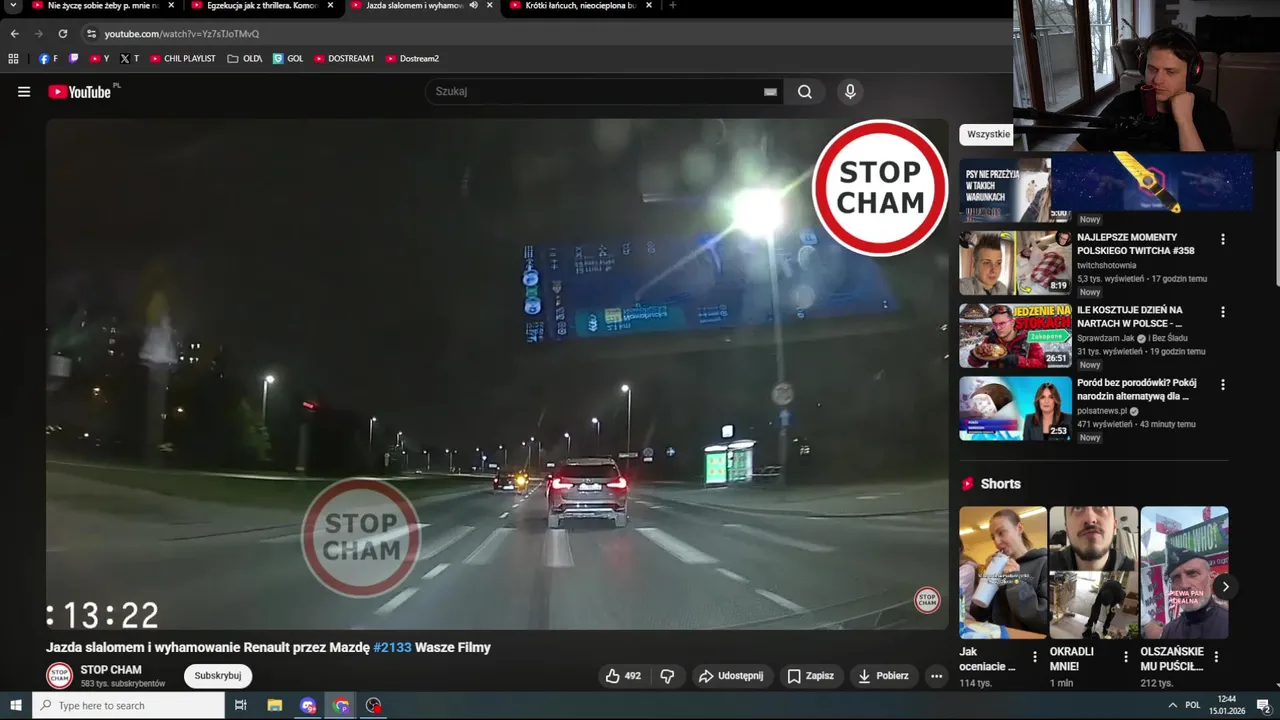Click the STOP CHAM channel avatar below the video
Viewport: 1280px width, 720px height.
[x=60, y=675]
